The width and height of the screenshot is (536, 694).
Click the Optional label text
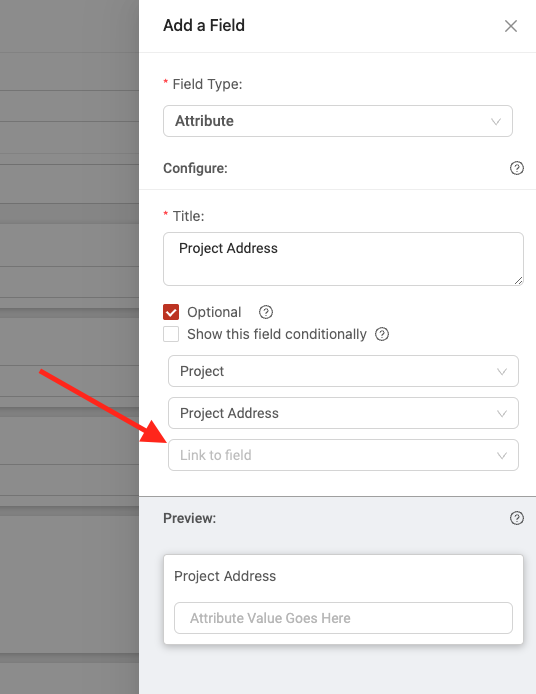coord(214,312)
